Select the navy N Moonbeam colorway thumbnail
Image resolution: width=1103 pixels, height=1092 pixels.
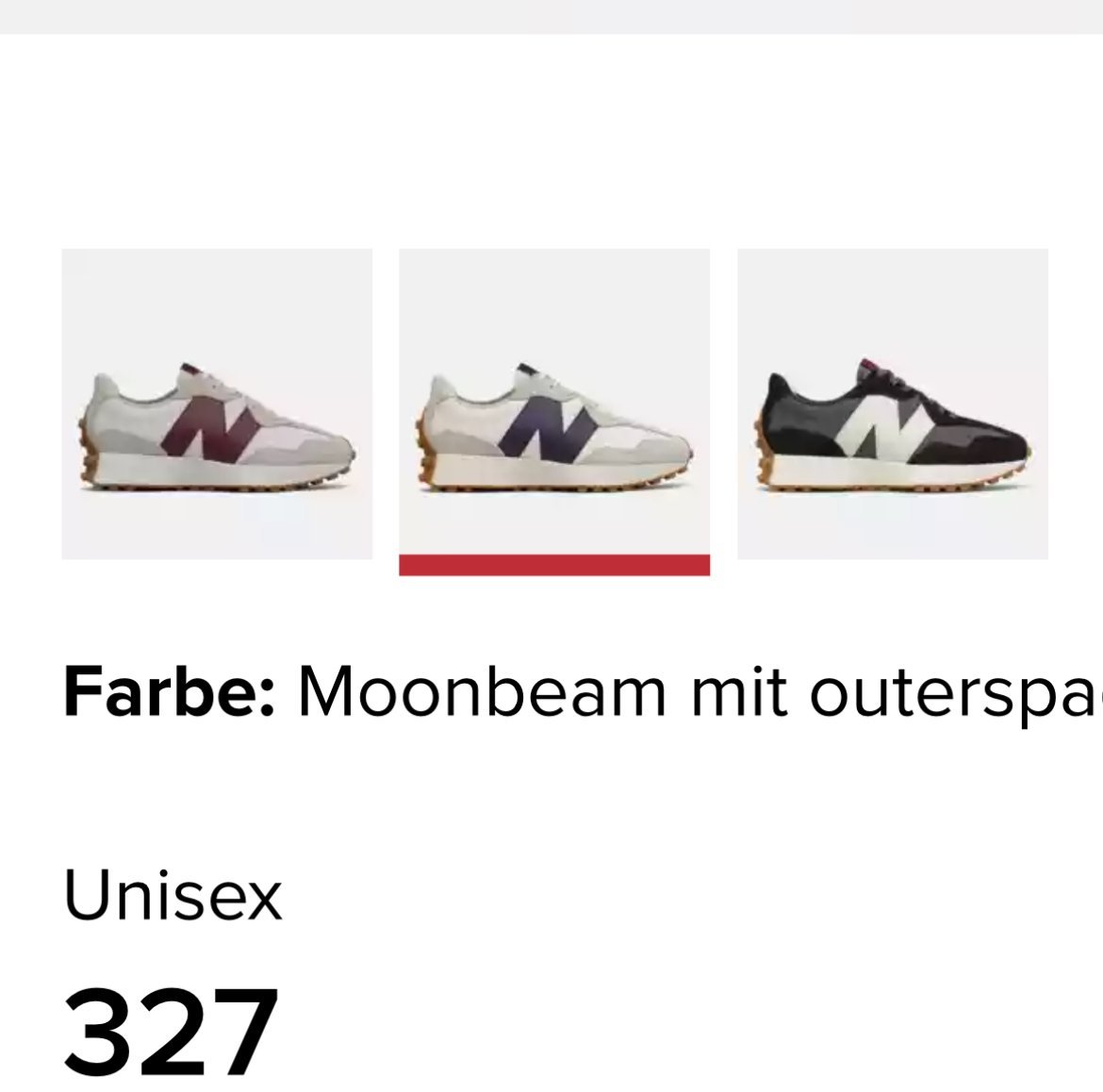pyautogui.click(x=554, y=404)
